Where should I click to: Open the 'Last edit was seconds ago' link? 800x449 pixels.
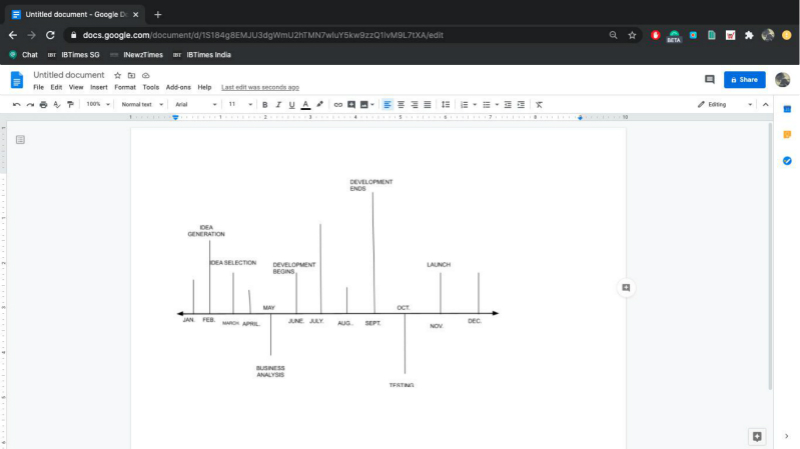[260, 88]
